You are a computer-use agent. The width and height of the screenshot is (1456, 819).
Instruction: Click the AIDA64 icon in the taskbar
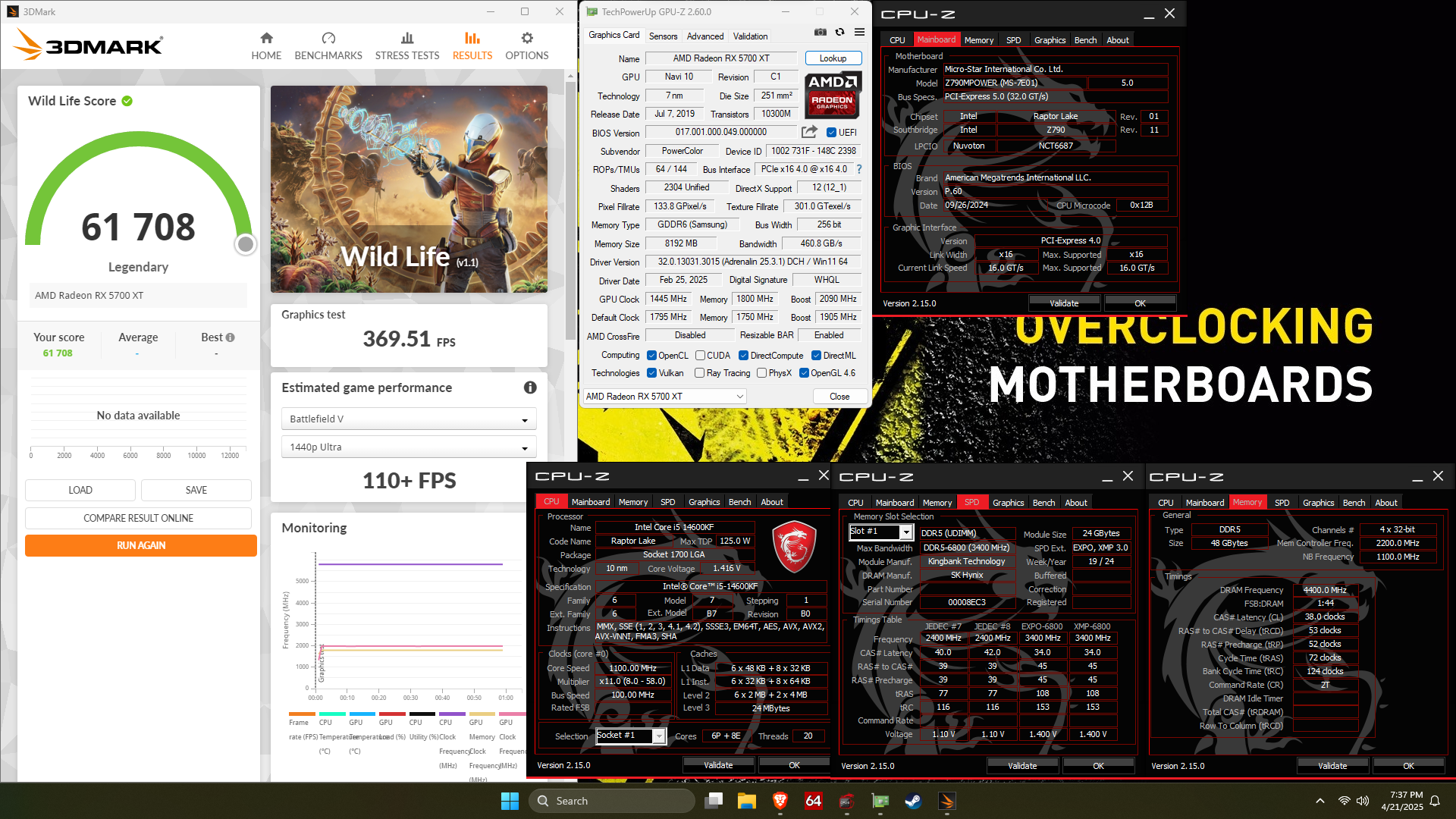(x=814, y=801)
